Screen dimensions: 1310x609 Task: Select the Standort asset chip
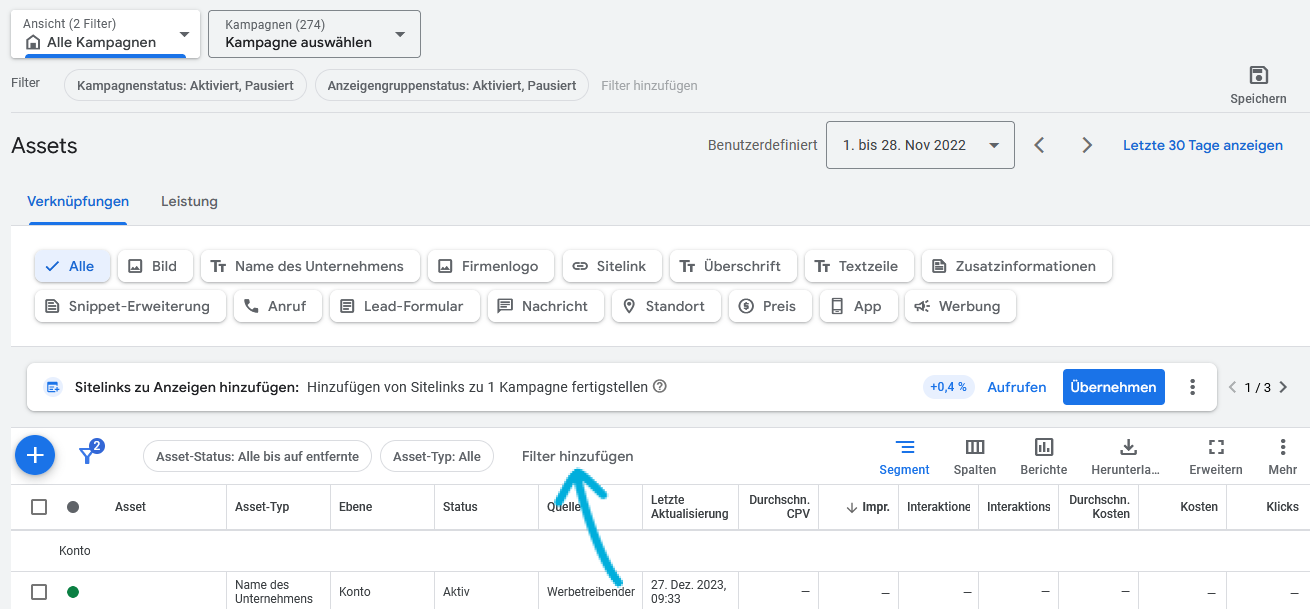[x=666, y=306]
